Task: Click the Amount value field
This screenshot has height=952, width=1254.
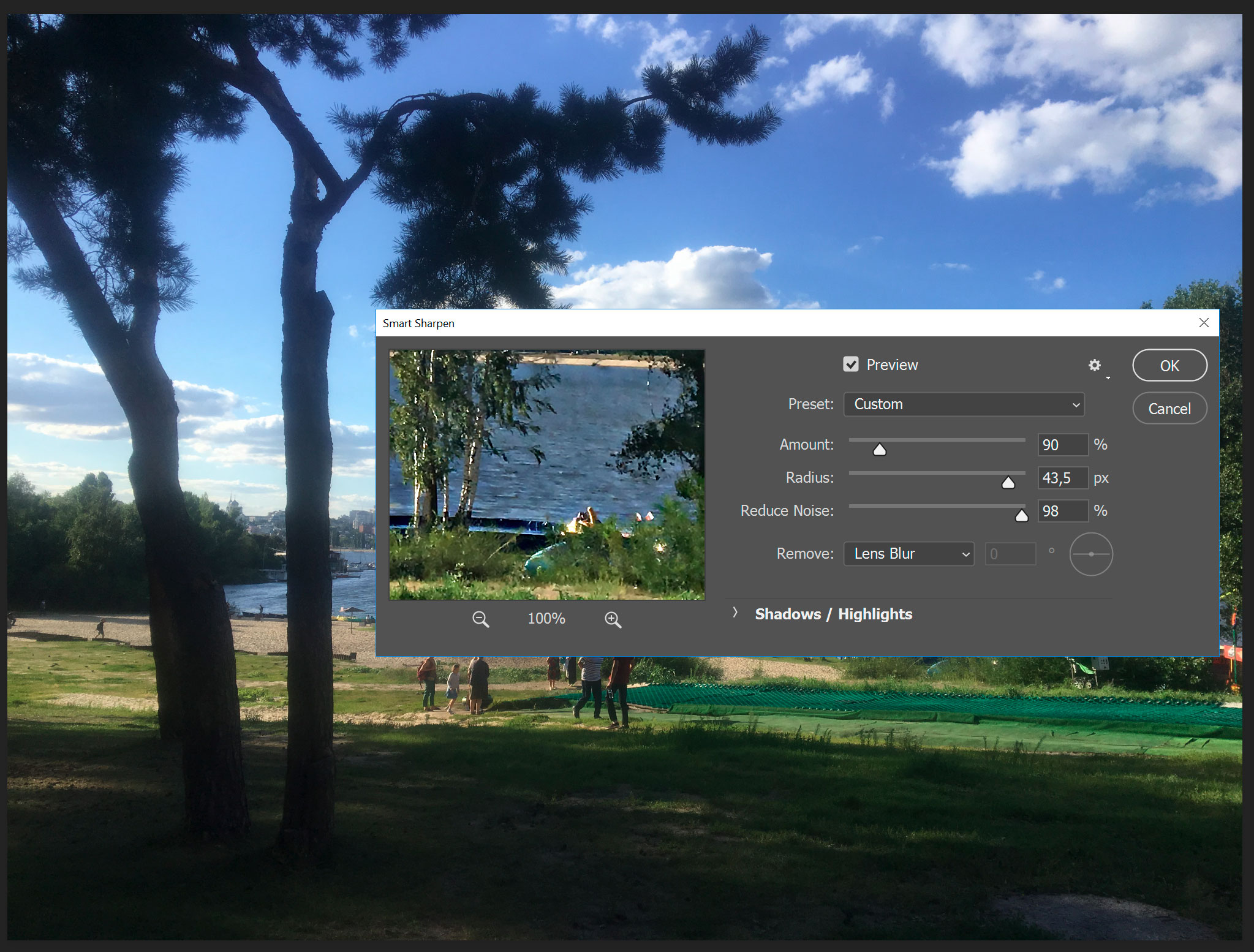Action: (1062, 445)
